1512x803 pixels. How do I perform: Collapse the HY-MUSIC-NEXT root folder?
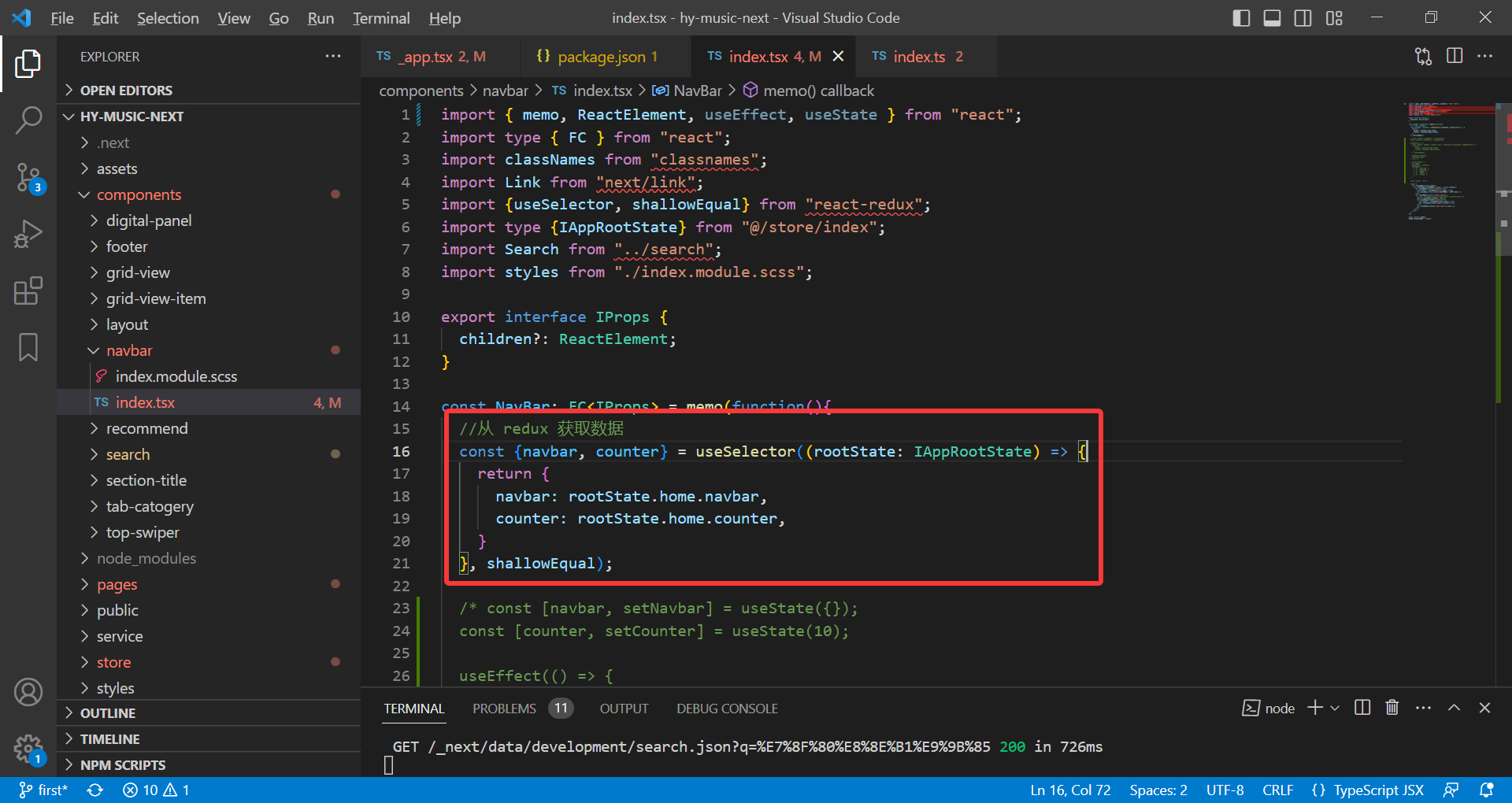(x=209, y=117)
